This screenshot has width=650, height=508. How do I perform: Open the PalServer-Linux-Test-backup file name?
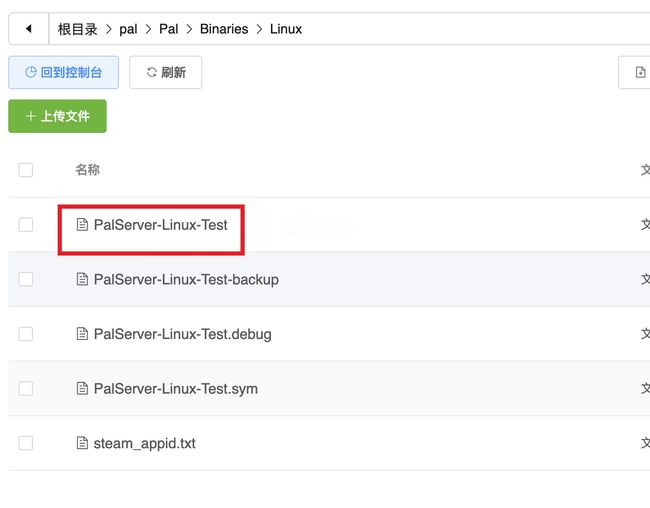(x=186, y=280)
